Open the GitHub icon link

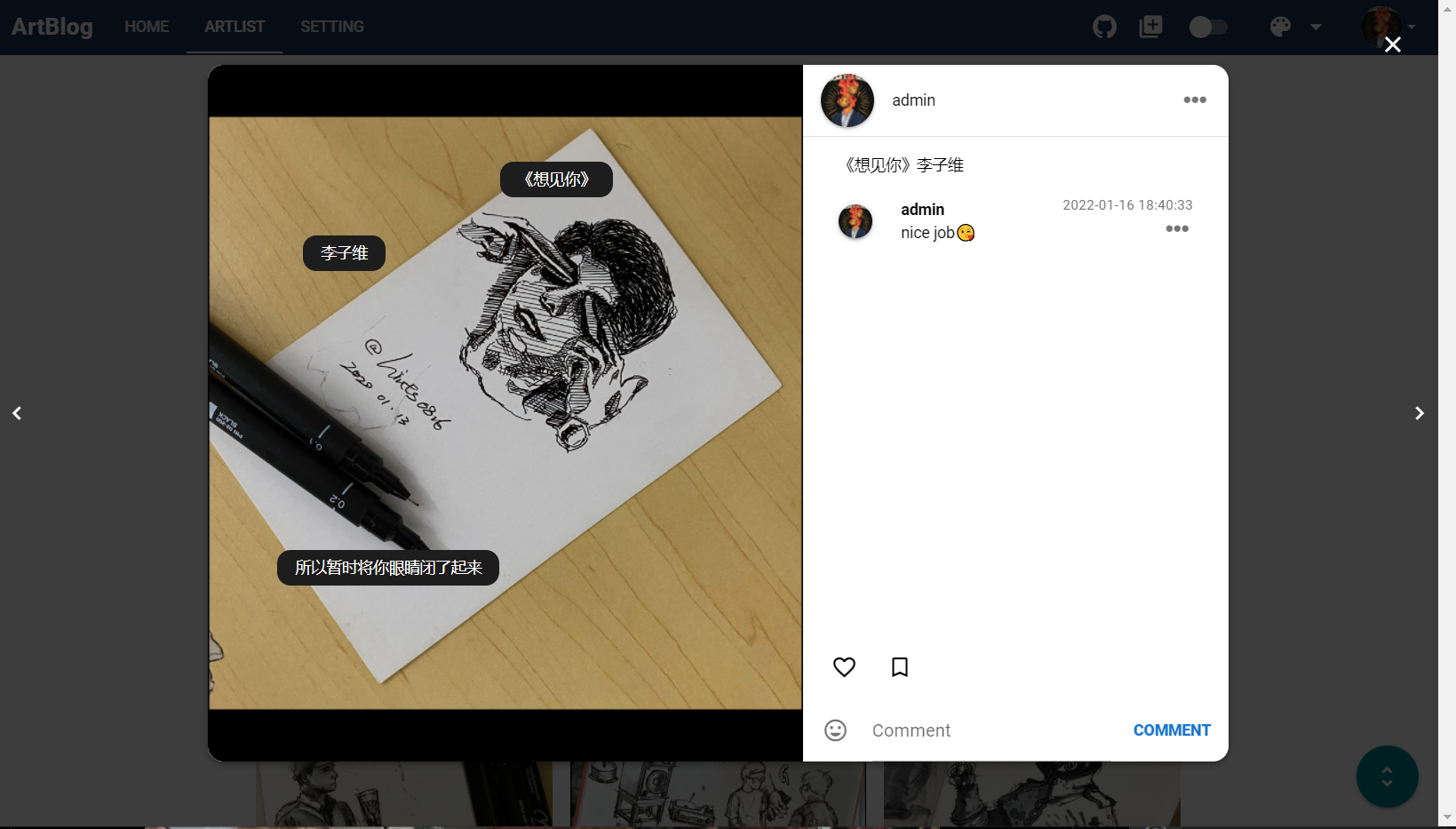pyautogui.click(x=1104, y=27)
